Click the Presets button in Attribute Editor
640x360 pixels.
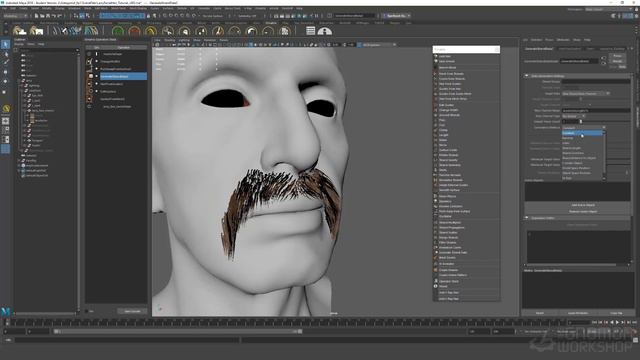(x=617, y=61)
